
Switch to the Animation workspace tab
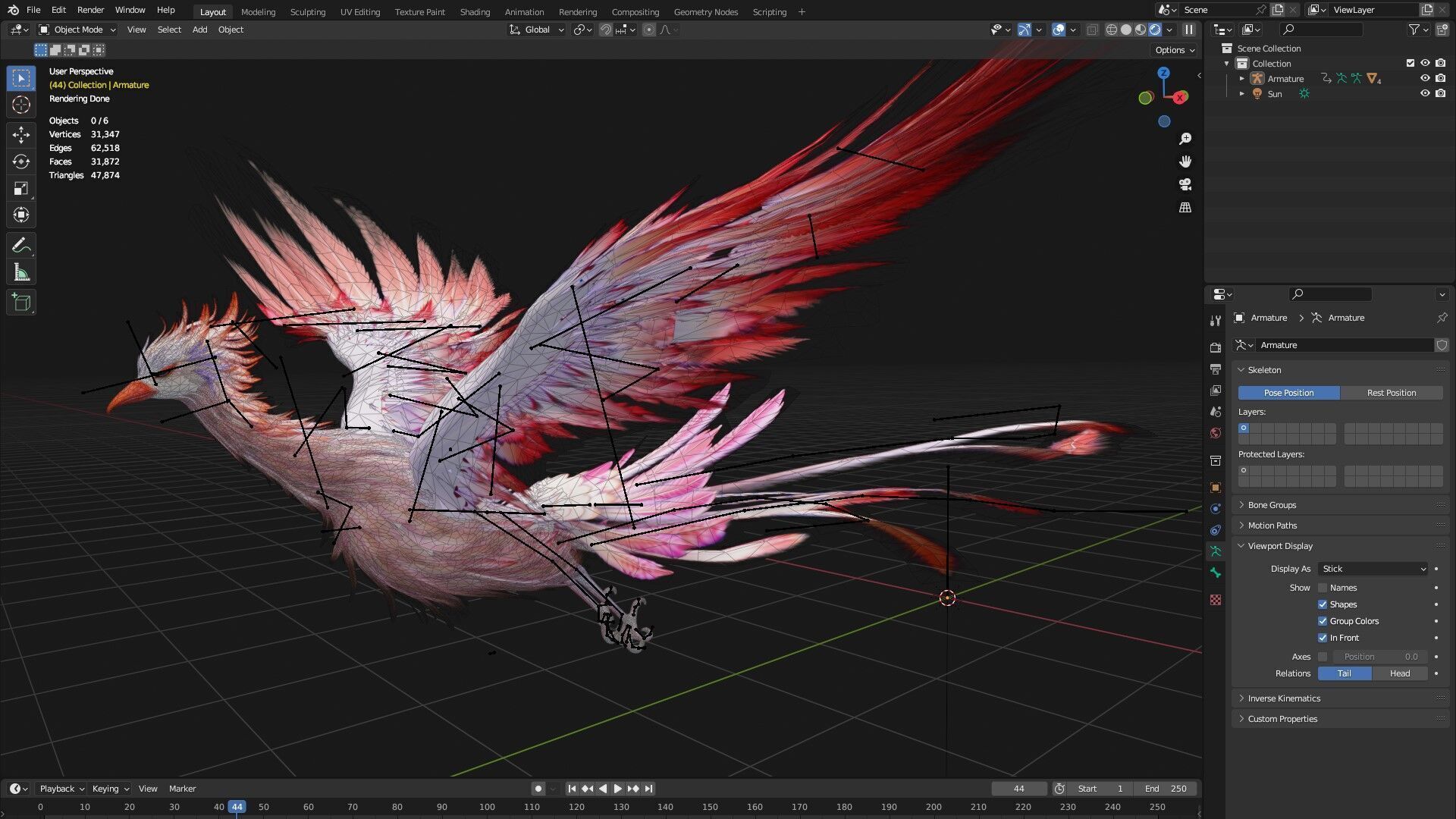pyautogui.click(x=524, y=11)
